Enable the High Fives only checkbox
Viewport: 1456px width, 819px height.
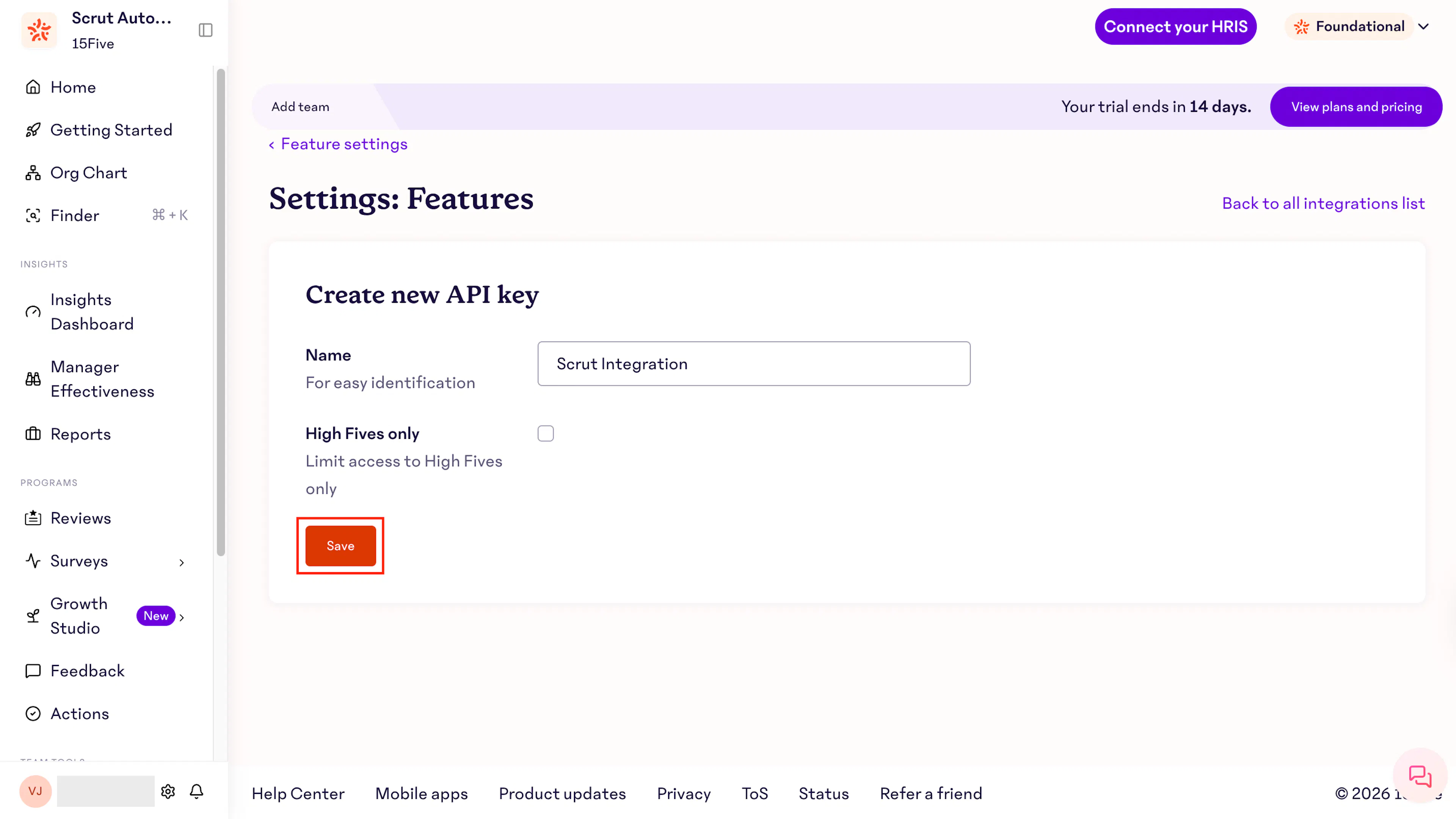[x=546, y=433]
